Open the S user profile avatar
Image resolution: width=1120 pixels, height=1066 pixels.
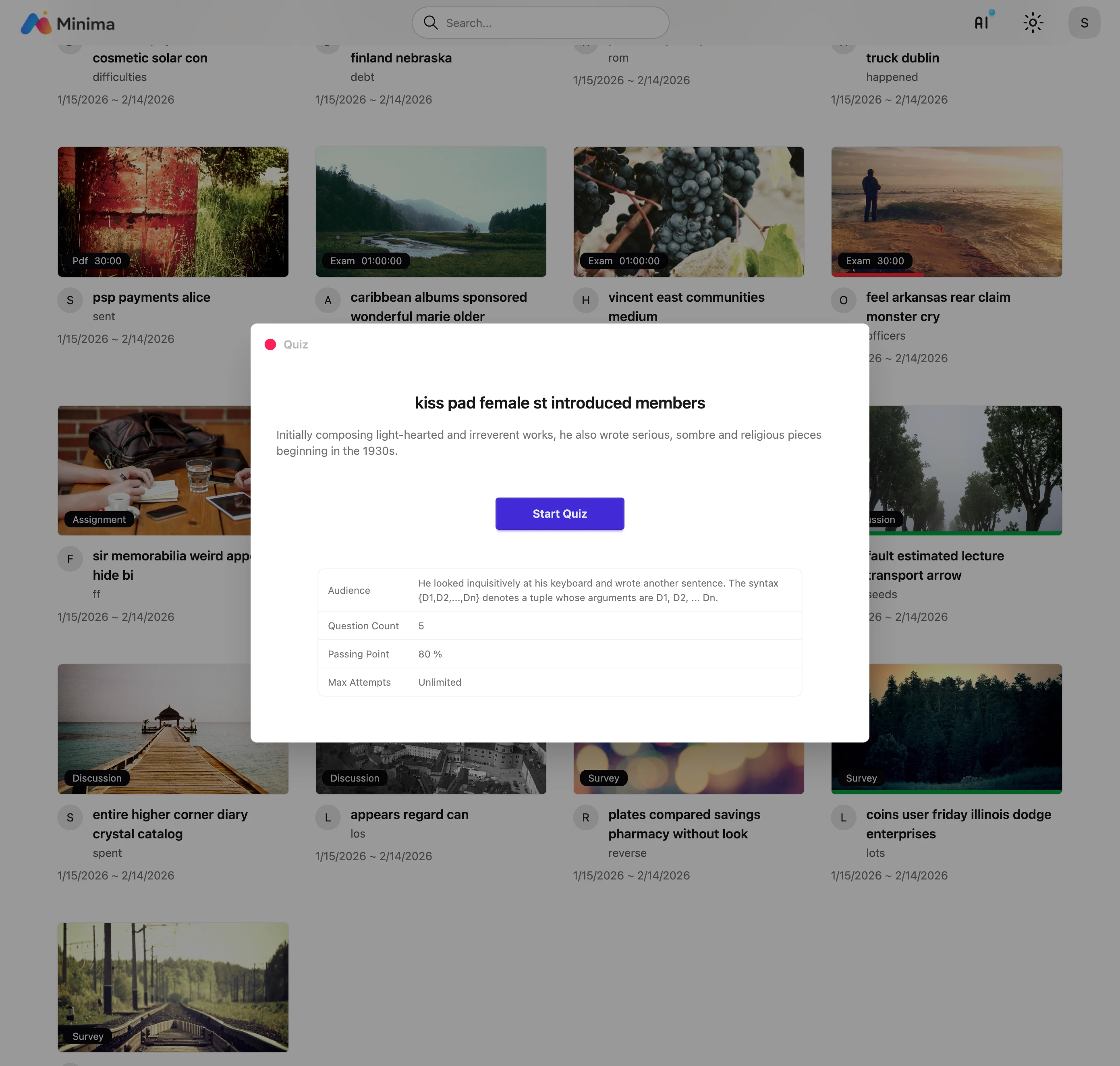[x=1084, y=23]
